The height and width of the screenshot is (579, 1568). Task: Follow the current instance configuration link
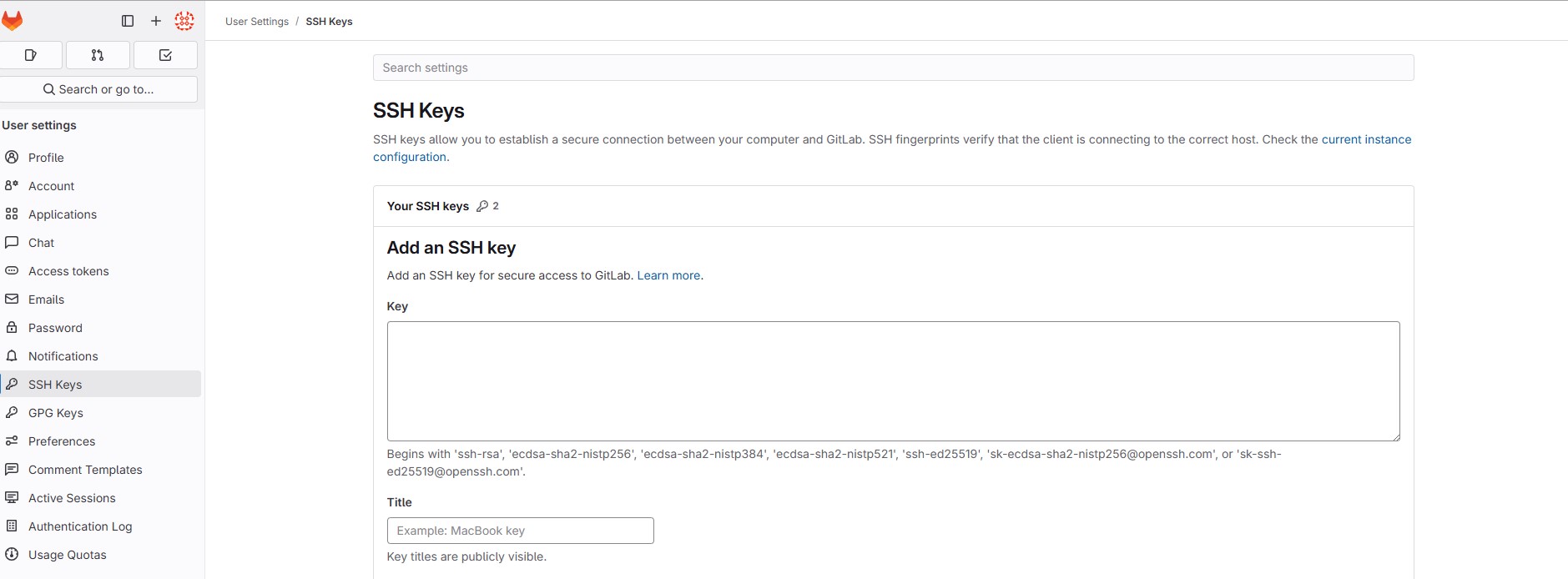tap(1365, 139)
